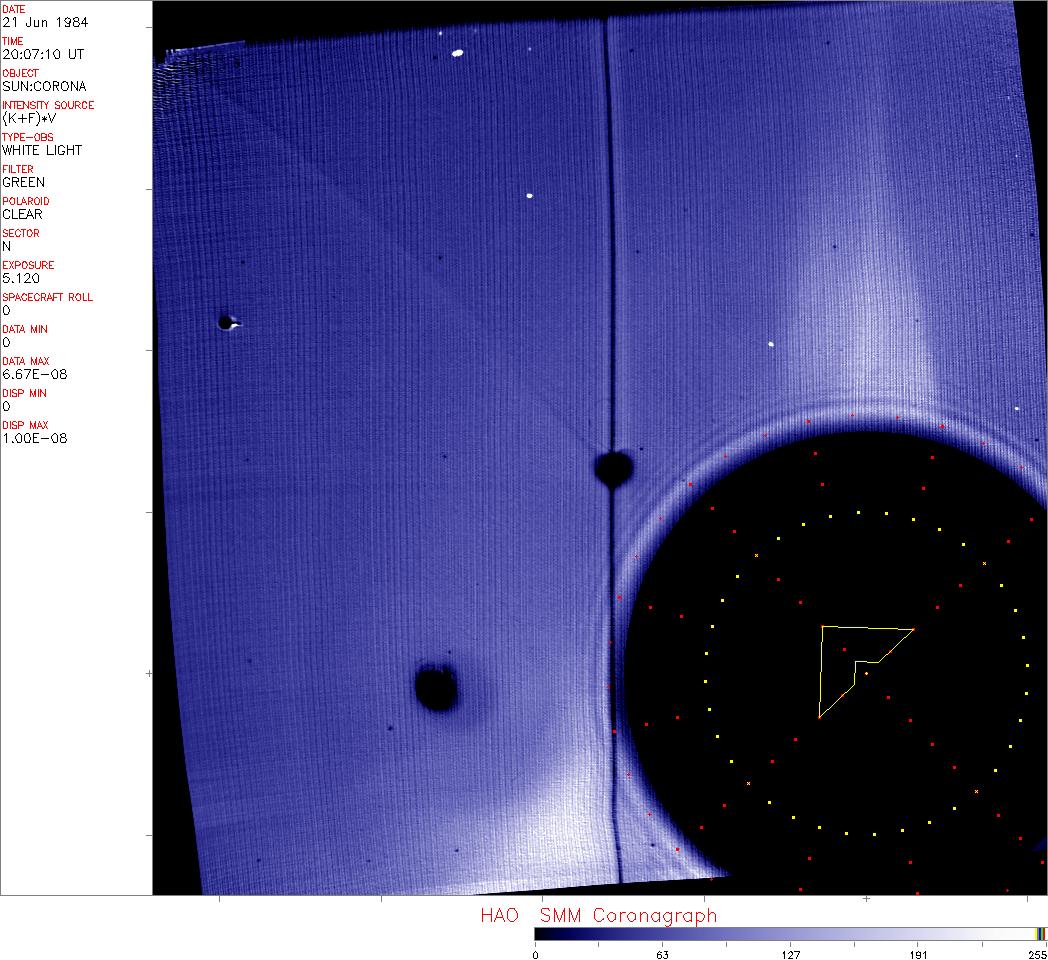The width and height of the screenshot is (1048, 960).
Task: Select the largest elongated bright white spot
Action: point(458,53)
